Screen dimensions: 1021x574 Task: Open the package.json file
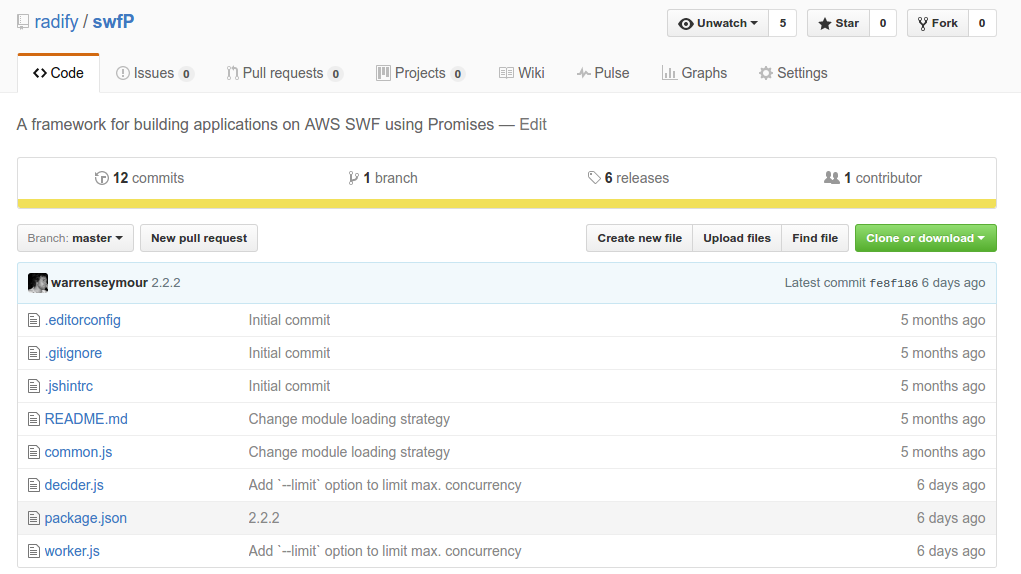pos(86,518)
